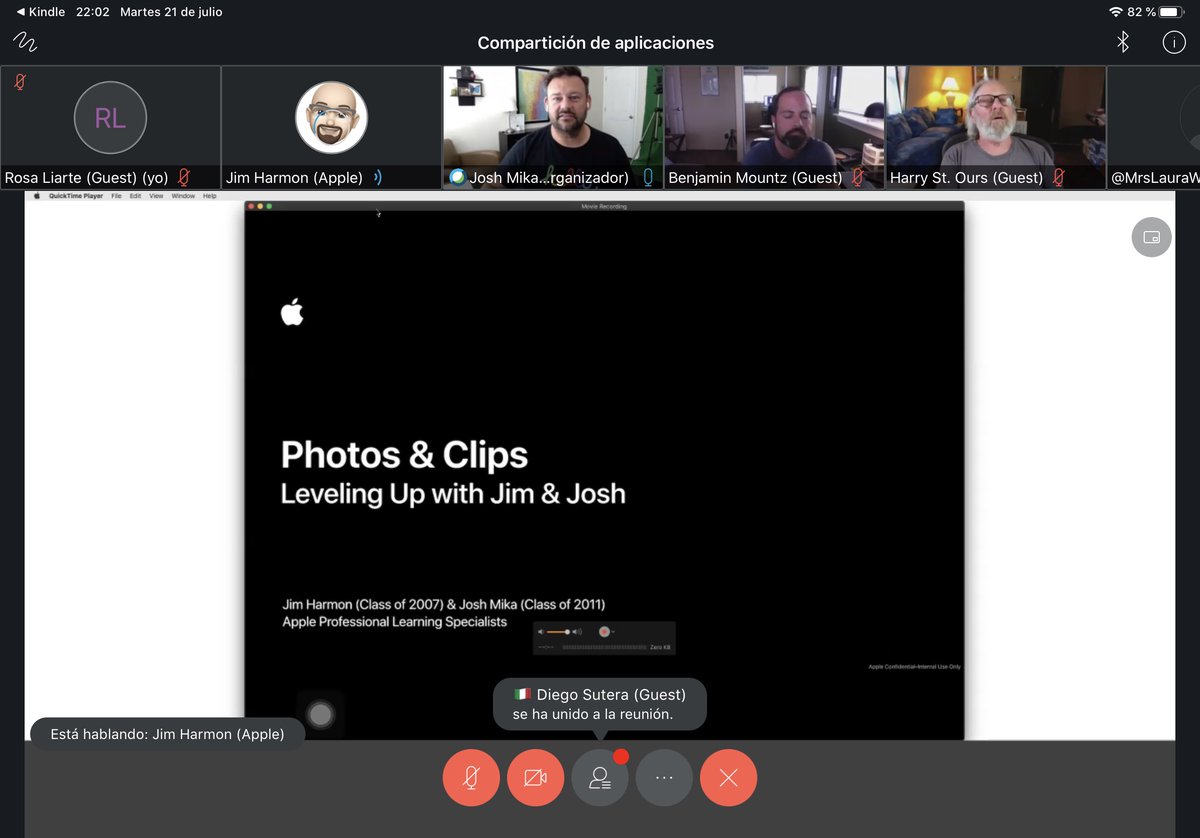Open the more options ellipsis button
This screenshot has width=1200, height=838.
pyautogui.click(x=664, y=777)
